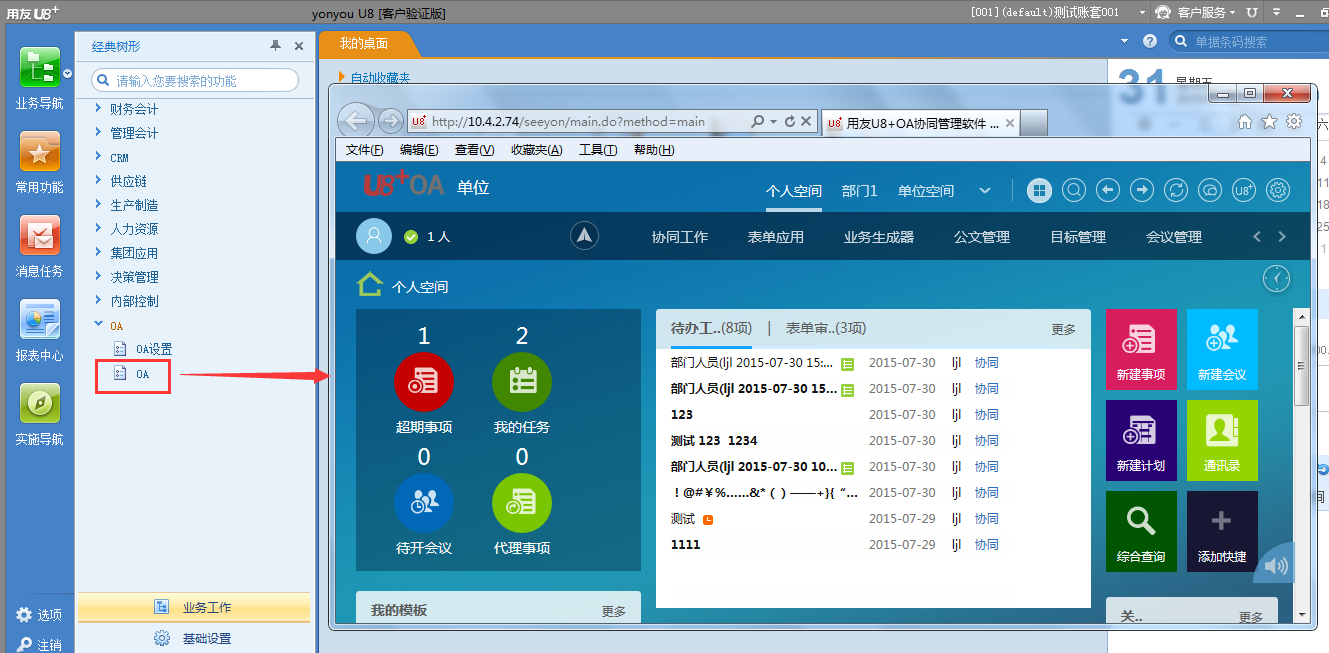This screenshot has width=1329, height=653.
Task: Click the 新建事项 tile
Action: [1141, 350]
